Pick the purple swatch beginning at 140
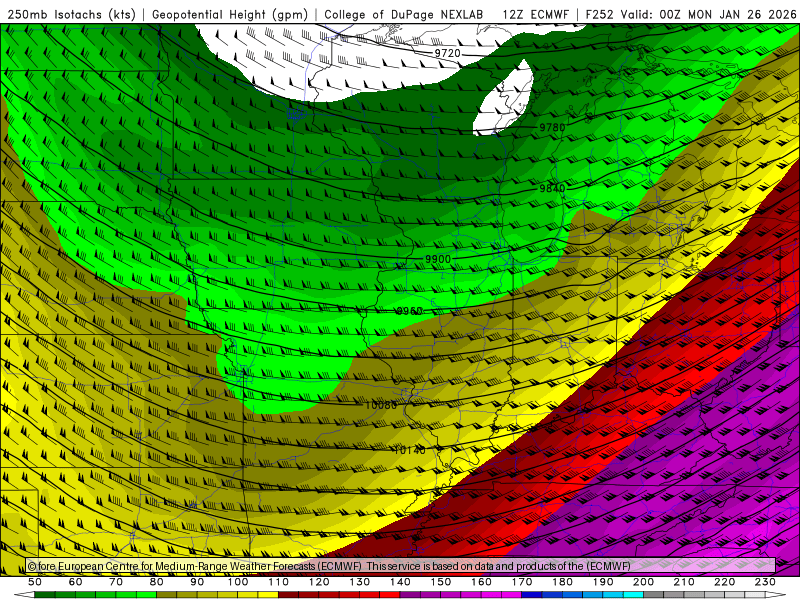Viewport: 800px width, 600px height. 410,595
